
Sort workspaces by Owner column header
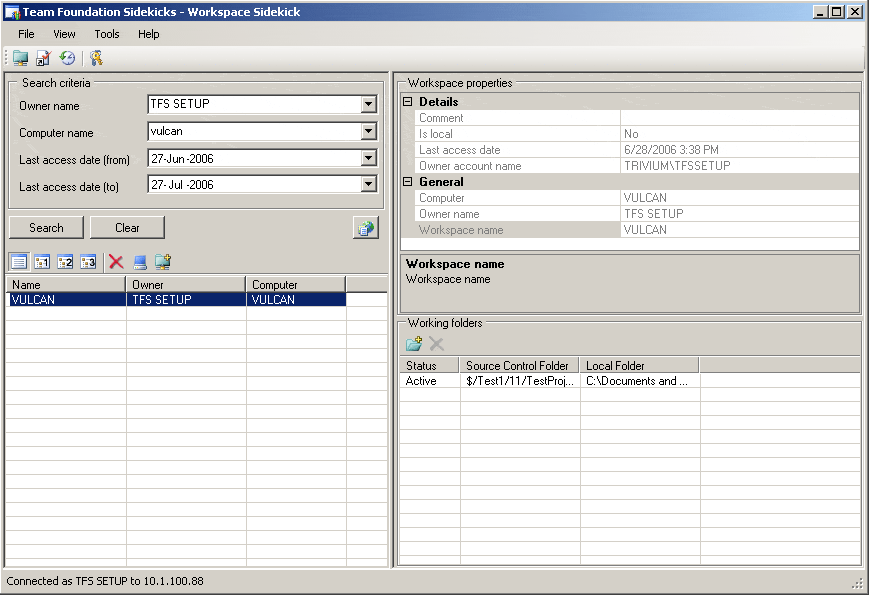(186, 285)
